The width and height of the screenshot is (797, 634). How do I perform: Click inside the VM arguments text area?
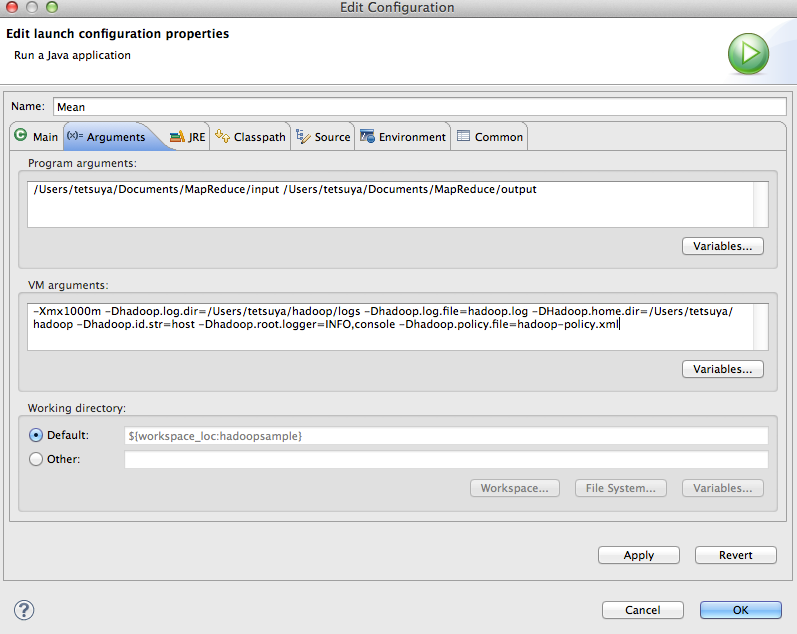[390, 327]
